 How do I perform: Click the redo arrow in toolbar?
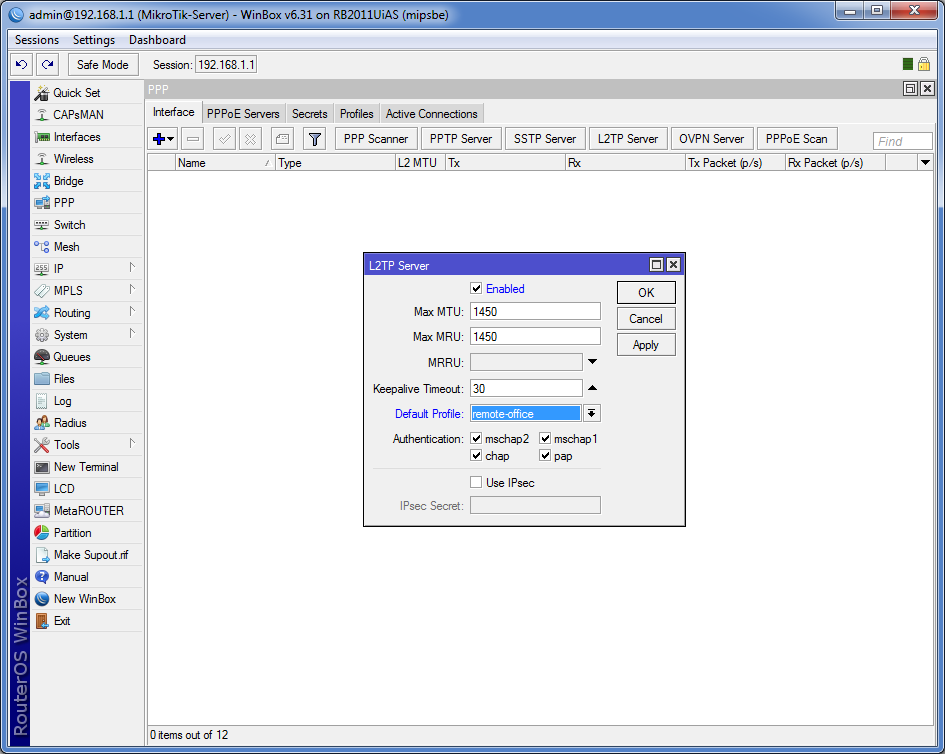tap(48, 64)
